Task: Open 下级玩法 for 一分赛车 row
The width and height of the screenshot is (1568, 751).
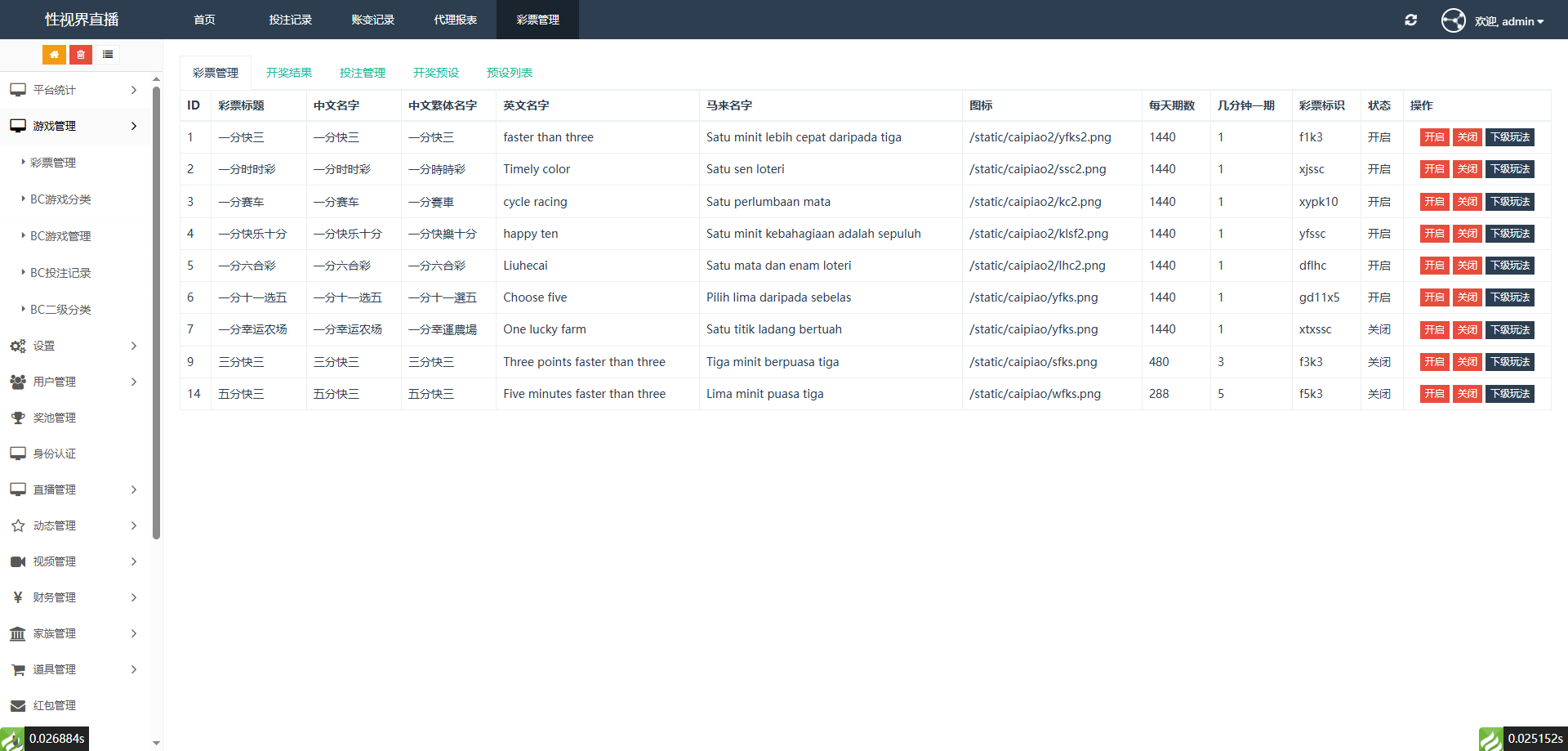Action: coord(1509,202)
